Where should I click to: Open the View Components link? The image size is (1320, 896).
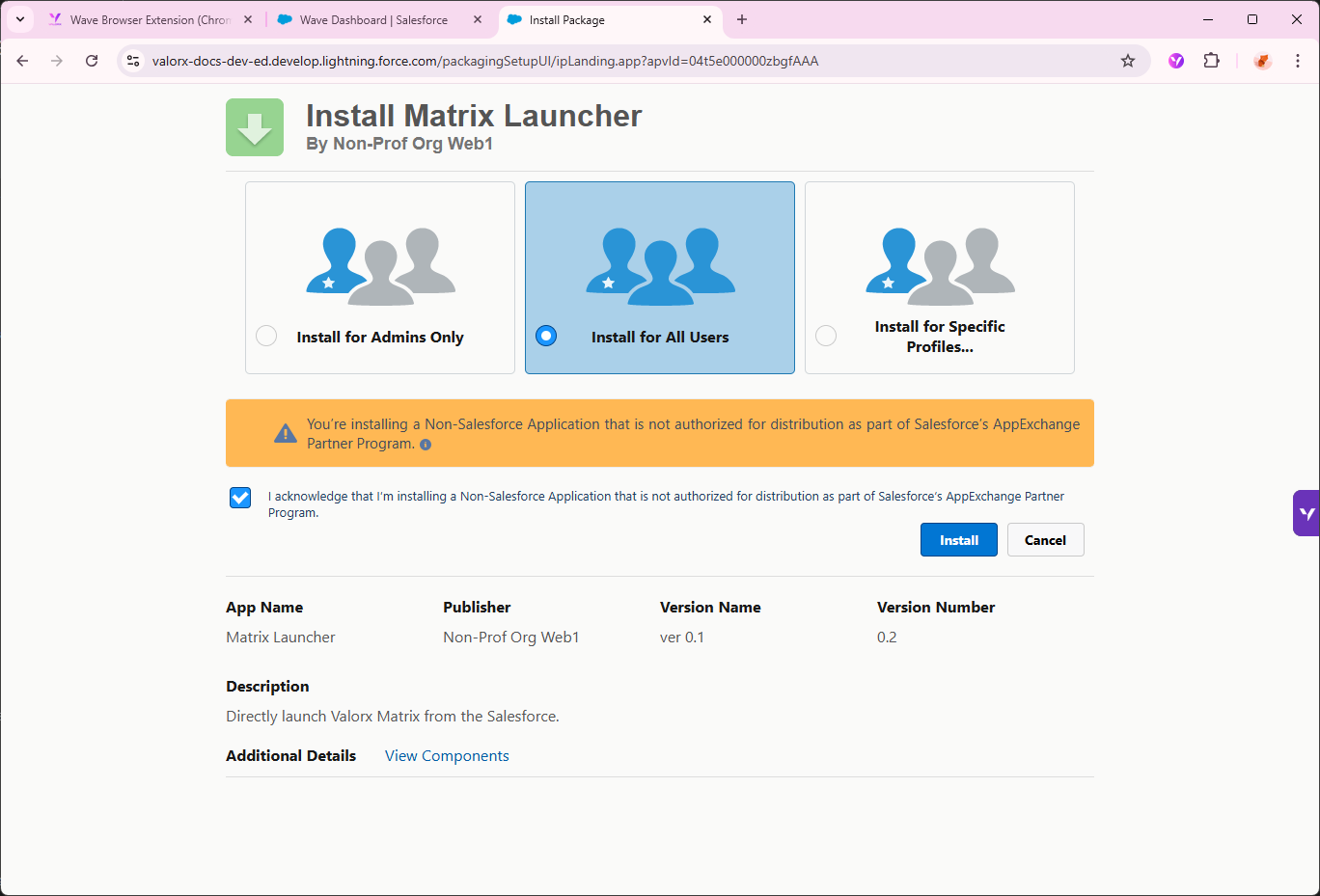(447, 756)
